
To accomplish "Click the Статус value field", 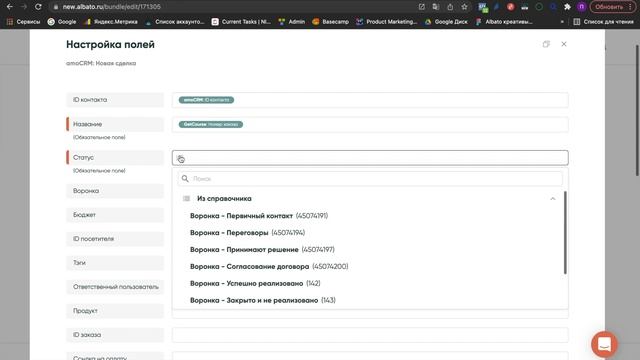I will pyautogui.click(x=370, y=158).
